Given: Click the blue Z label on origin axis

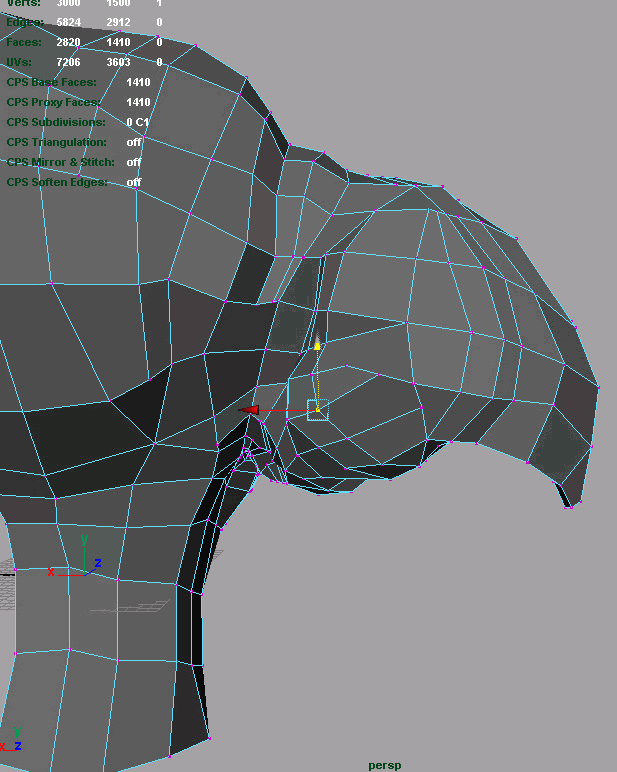Looking at the screenshot, I should pos(98,564).
